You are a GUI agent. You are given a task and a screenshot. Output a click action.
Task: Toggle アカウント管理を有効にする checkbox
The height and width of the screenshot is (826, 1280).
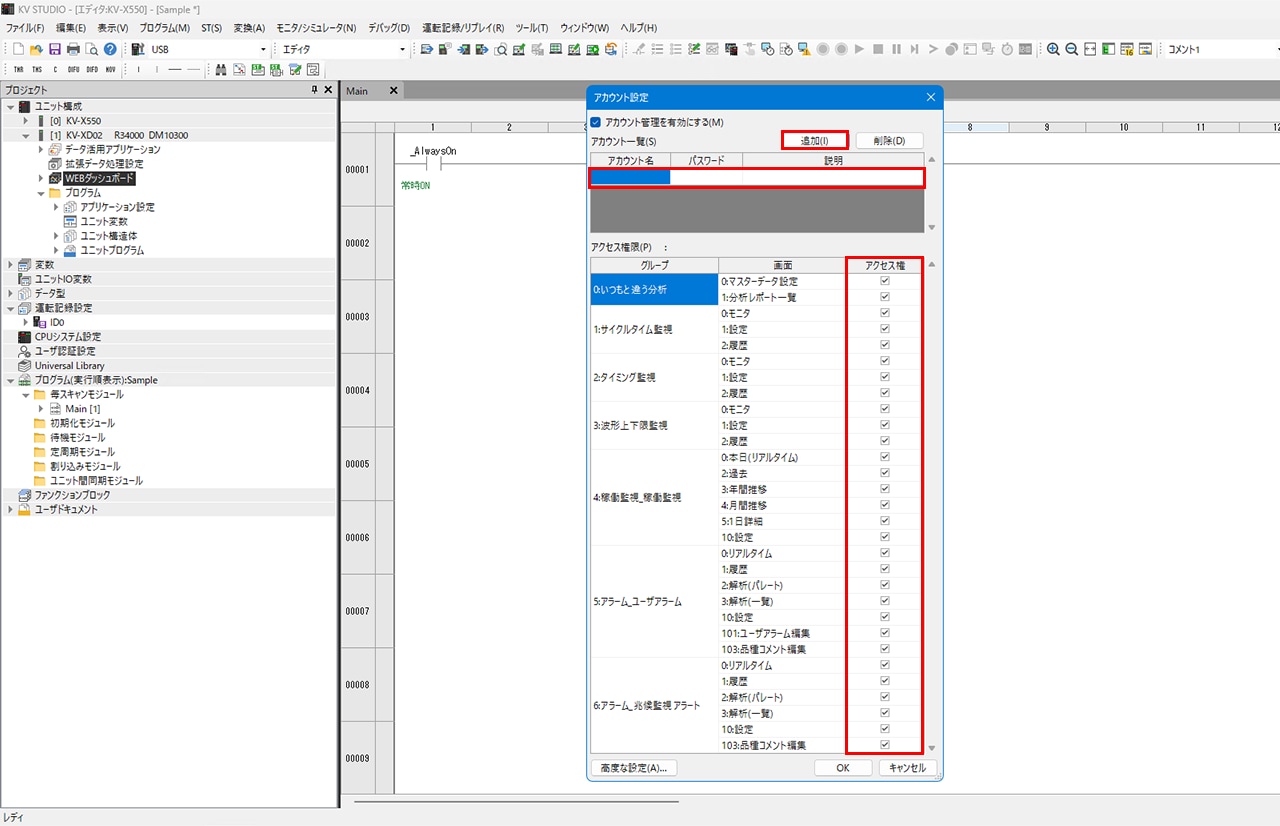point(596,122)
